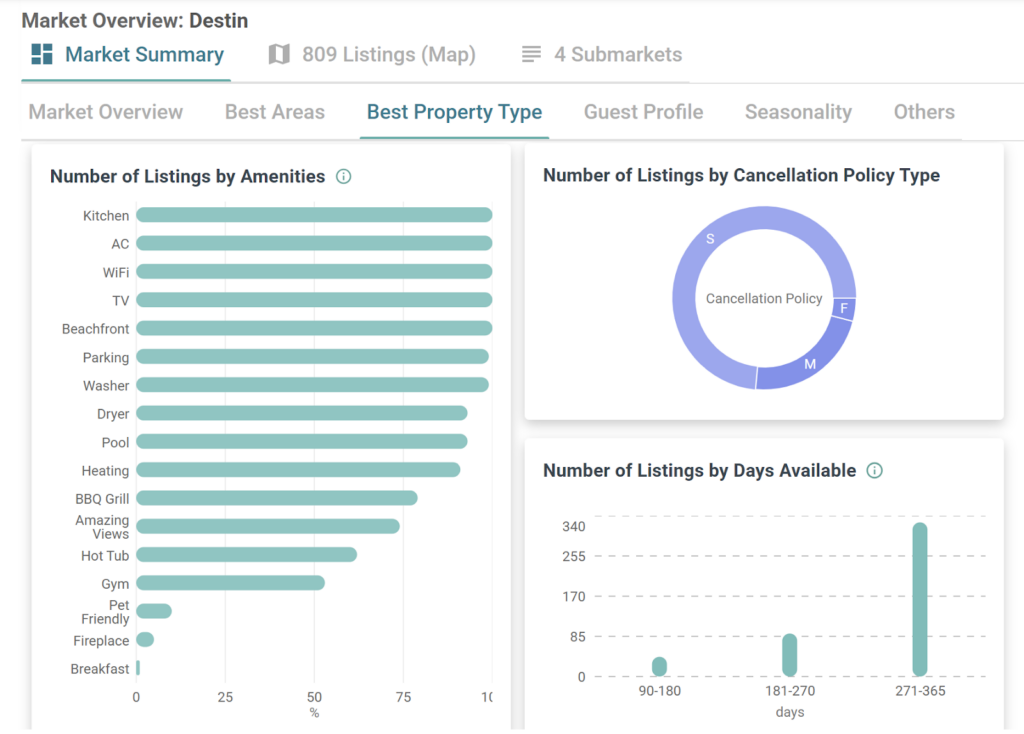Switch to the Market Overview tab

pos(105,112)
